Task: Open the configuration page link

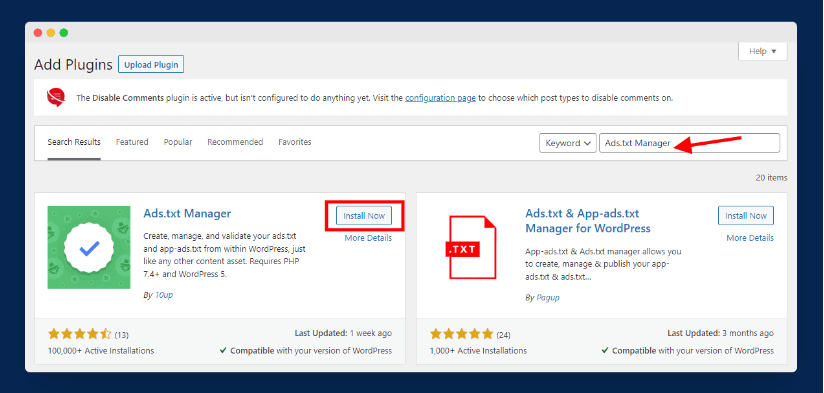Action: tap(440, 98)
